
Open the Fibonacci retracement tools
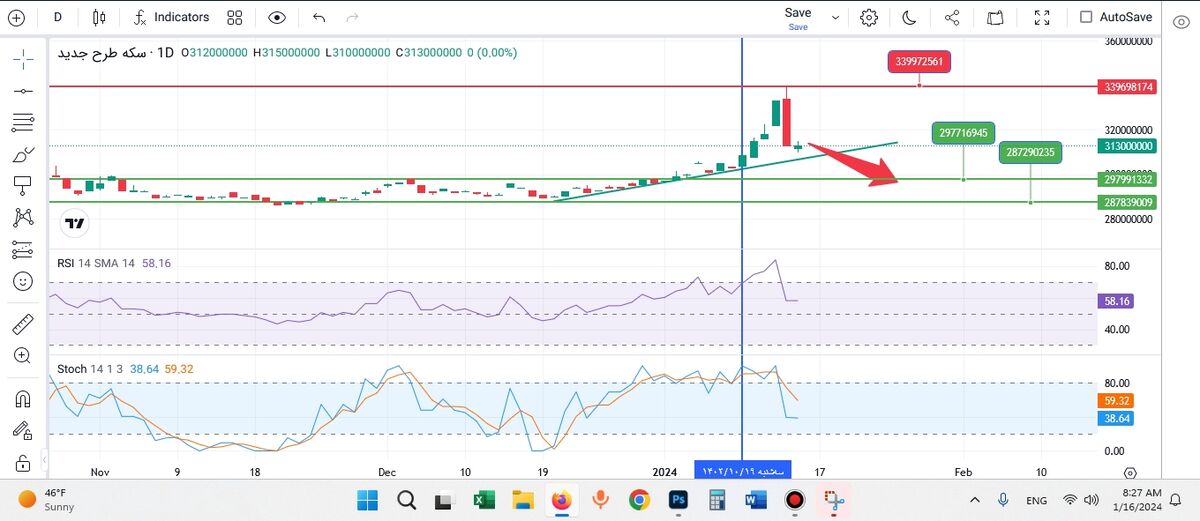tap(22, 123)
